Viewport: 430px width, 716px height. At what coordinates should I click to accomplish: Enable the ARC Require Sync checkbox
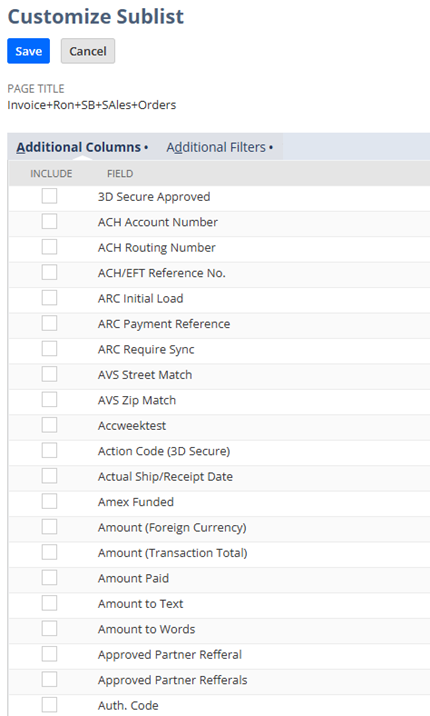coord(49,349)
